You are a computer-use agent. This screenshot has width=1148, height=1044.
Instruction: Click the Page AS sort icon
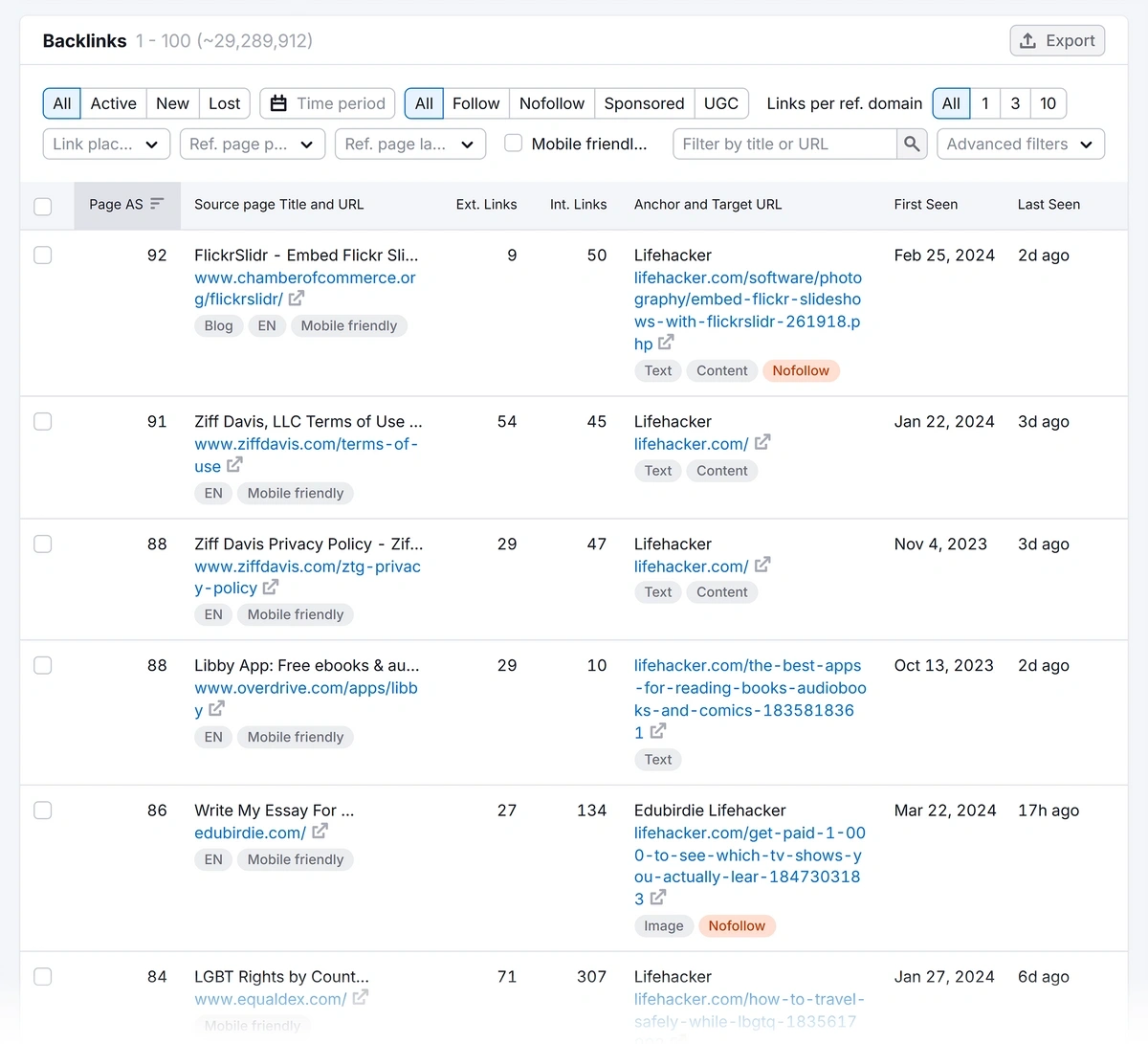coord(157,204)
